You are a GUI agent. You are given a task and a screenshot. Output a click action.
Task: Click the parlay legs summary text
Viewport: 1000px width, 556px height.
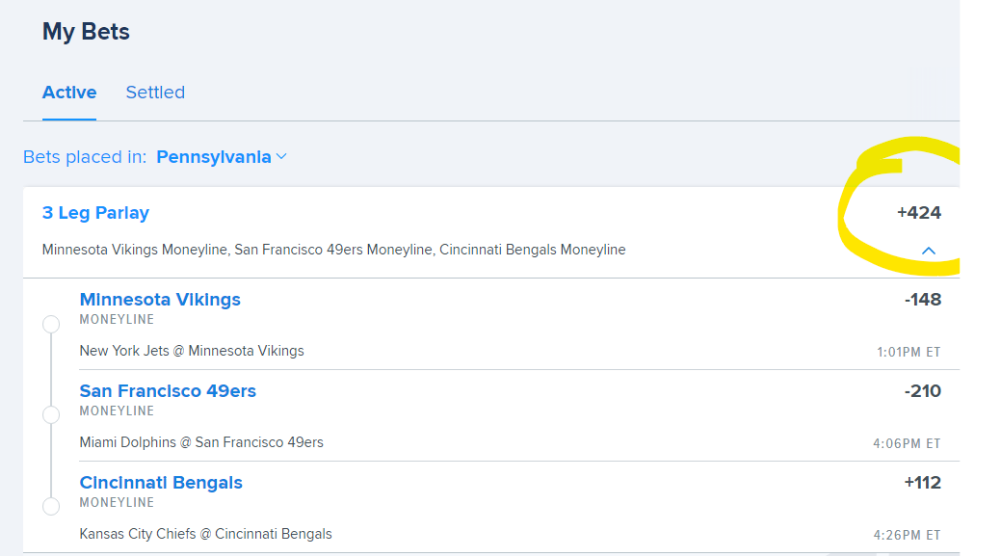coord(334,250)
